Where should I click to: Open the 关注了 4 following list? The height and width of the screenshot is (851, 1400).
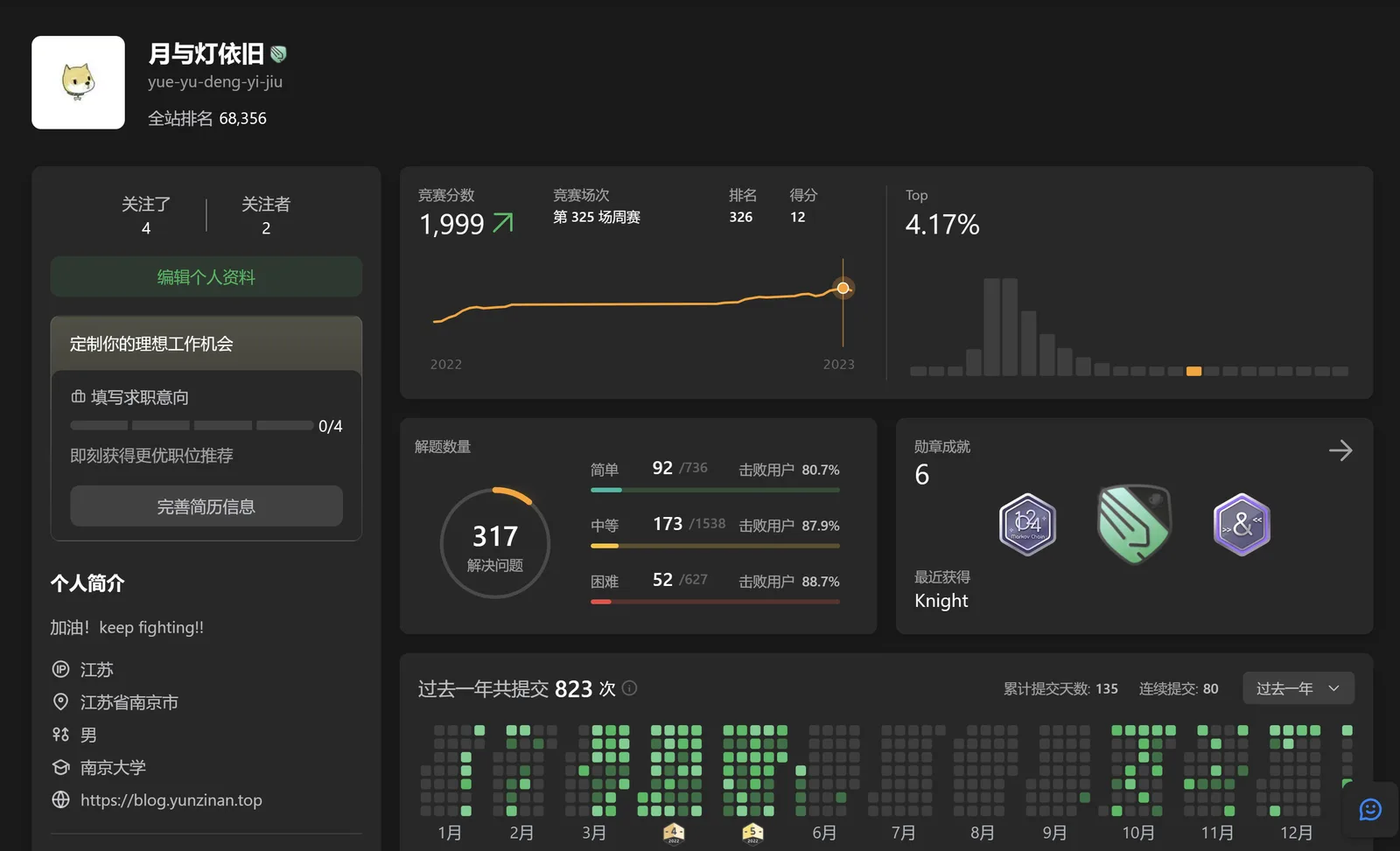click(x=146, y=215)
